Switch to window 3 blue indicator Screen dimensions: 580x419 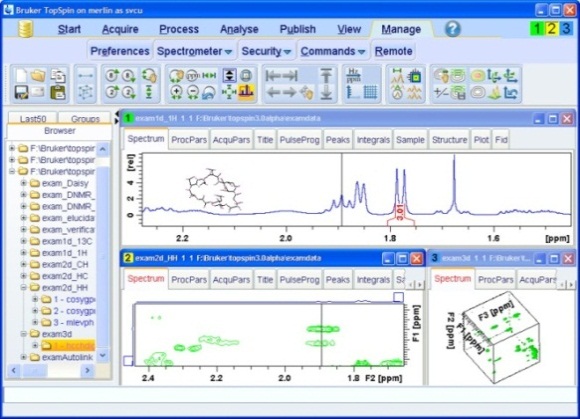[565, 29]
